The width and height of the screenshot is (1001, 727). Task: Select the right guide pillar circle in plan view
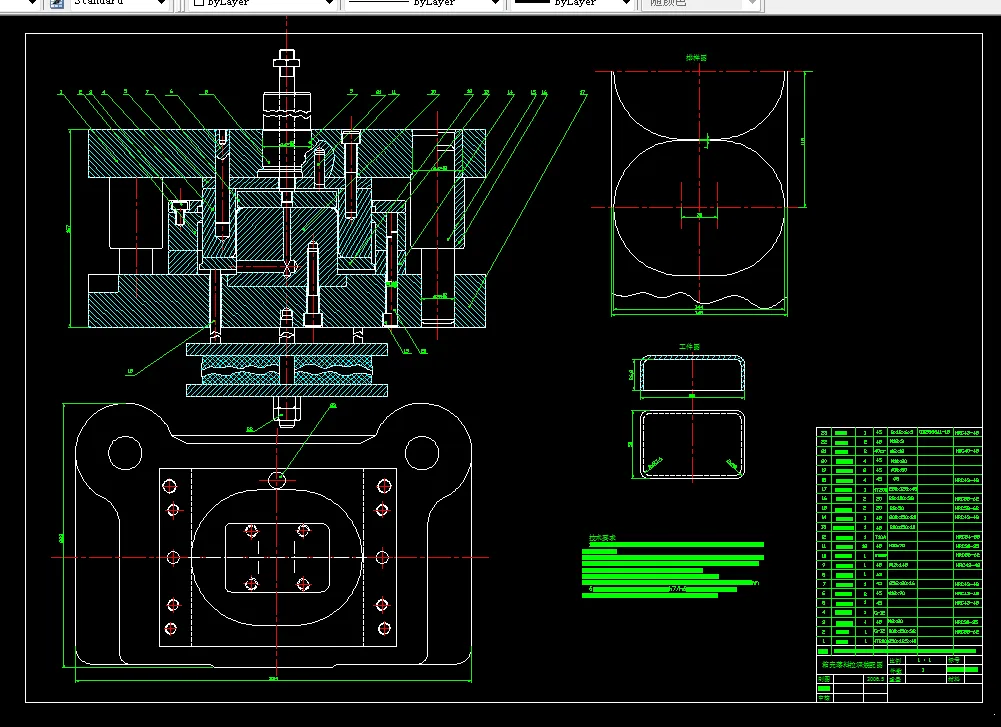click(422, 453)
